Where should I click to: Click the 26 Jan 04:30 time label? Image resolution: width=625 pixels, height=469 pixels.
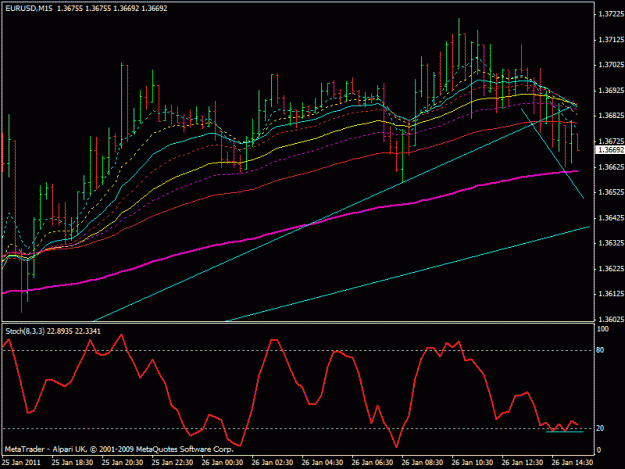point(322,463)
